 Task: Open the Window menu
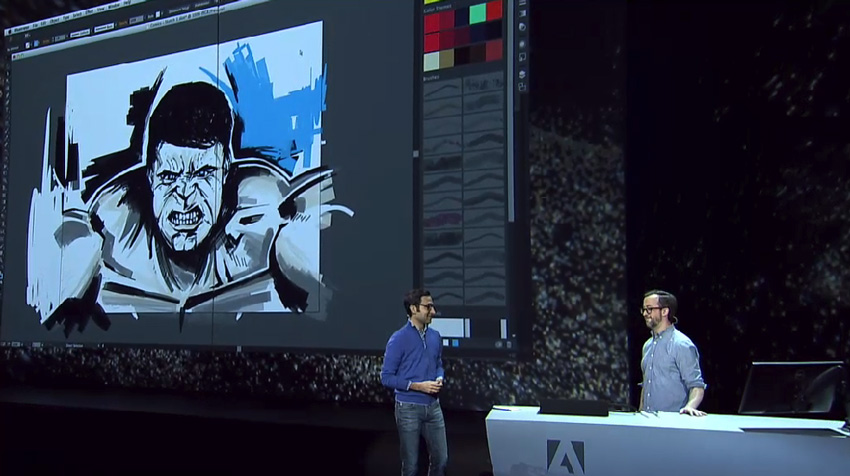(x=113, y=7)
